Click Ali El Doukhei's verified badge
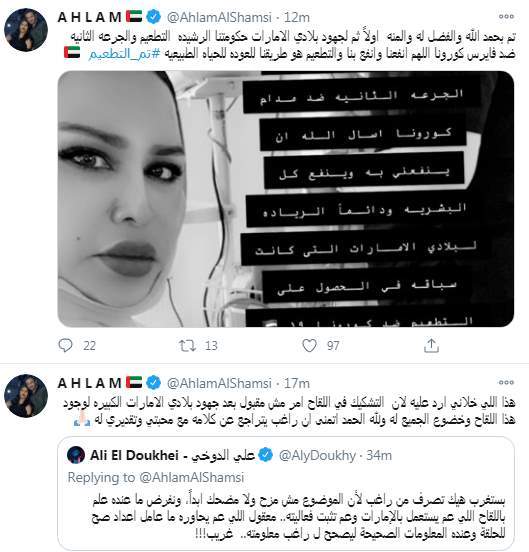The height and width of the screenshot is (552, 529). [x=266, y=455]
